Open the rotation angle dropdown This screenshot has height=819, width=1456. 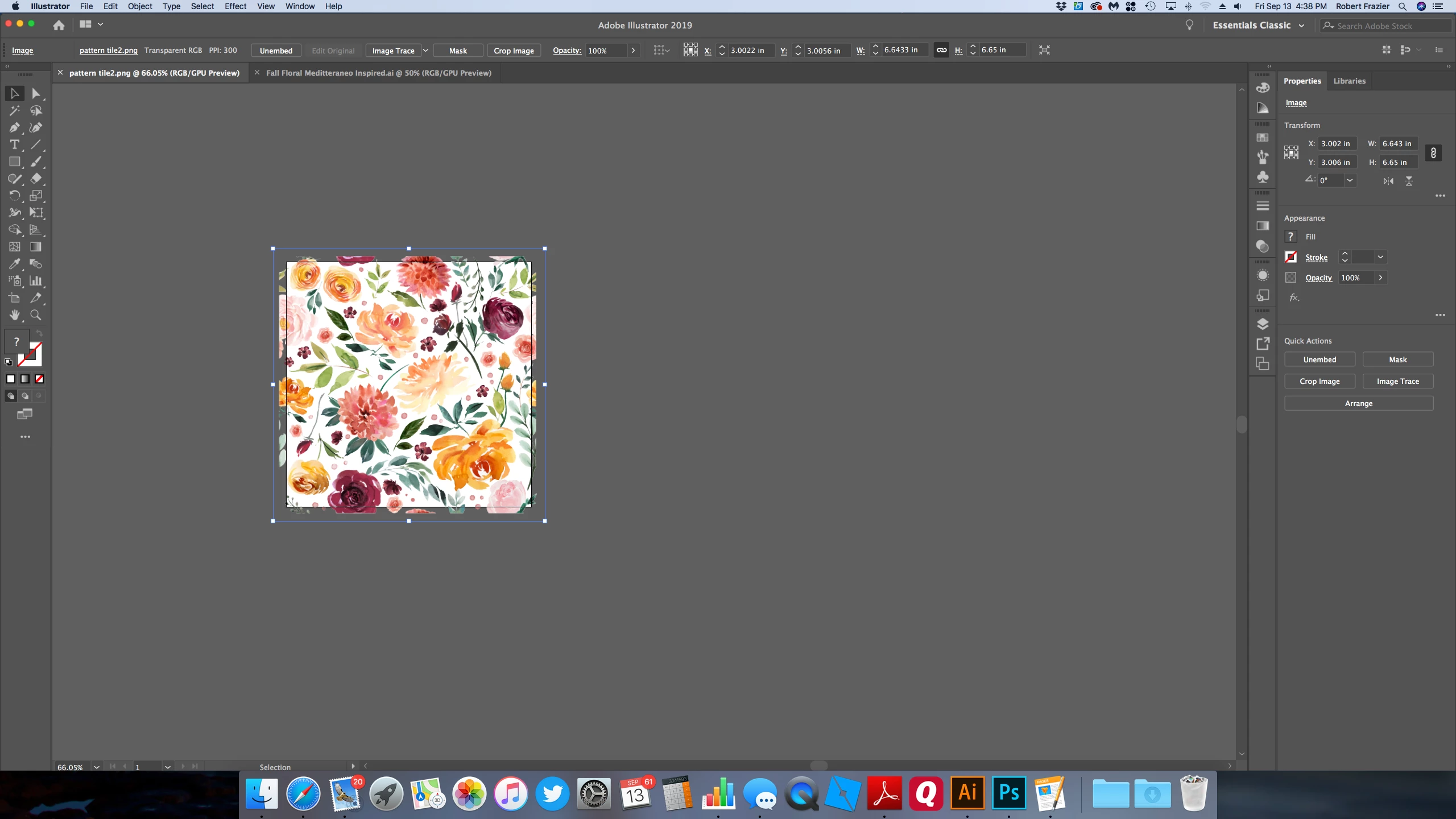[x=1350, y=180]
